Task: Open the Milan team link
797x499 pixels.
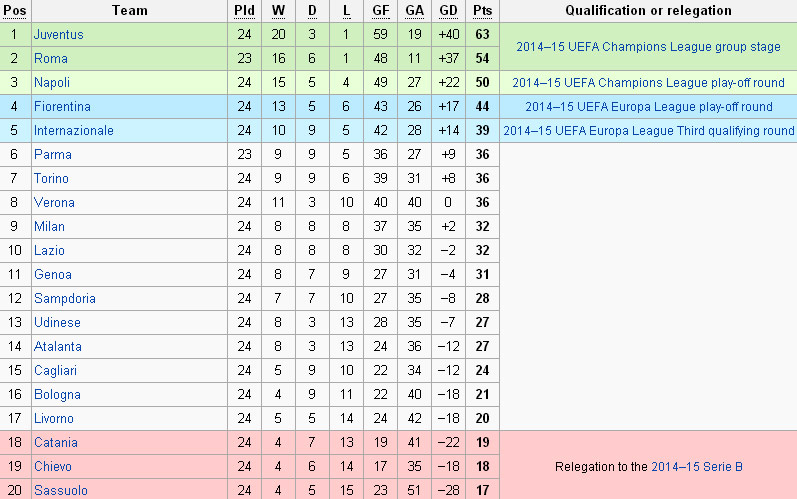Action: pos(50,226)
